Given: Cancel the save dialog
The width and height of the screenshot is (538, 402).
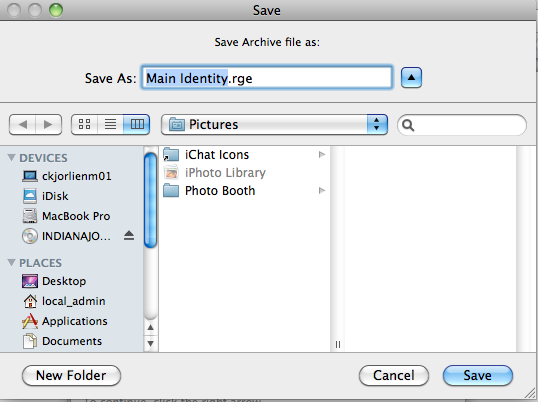Looking at the screenshot, I should 394,375.
